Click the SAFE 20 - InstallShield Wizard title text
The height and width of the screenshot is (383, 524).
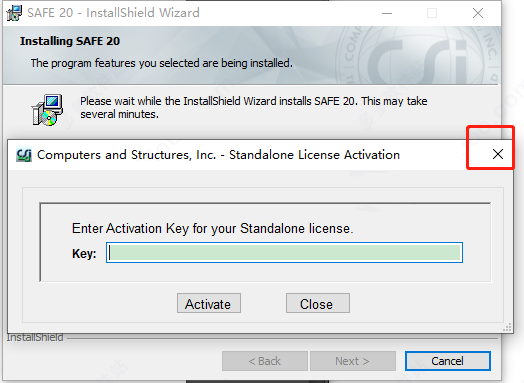(113, 13)
